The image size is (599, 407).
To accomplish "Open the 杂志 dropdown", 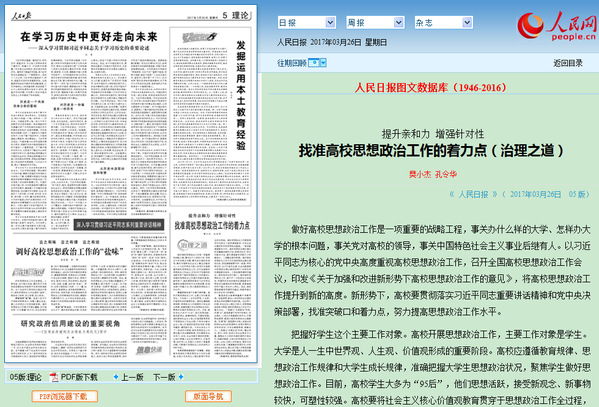I will 444,23.
